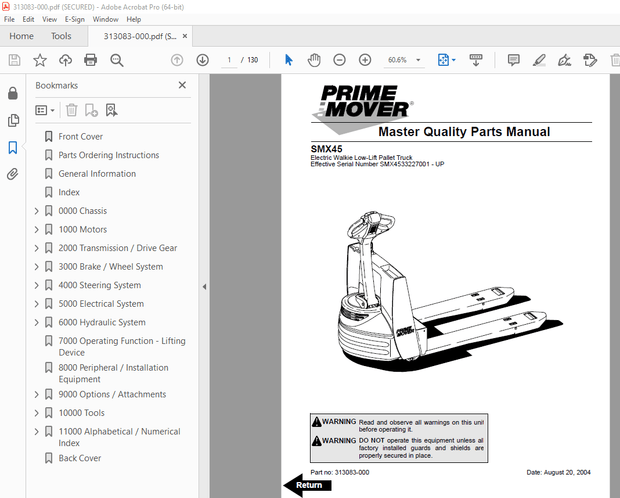
Task: Activate the Hand pan tool
Action: click(x=314, y=60)
